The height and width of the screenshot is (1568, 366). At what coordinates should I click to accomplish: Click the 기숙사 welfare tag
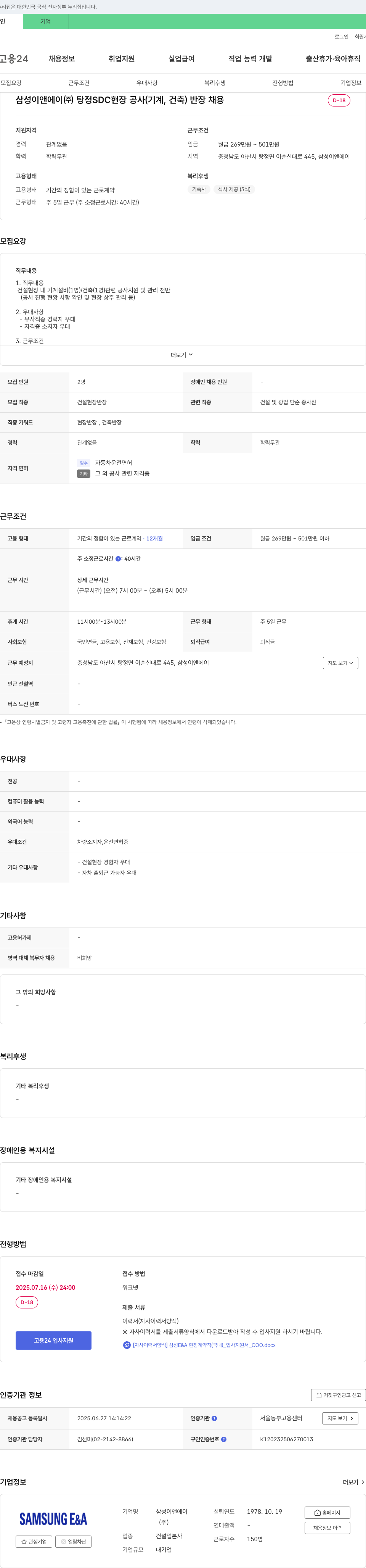pos(199,189)
